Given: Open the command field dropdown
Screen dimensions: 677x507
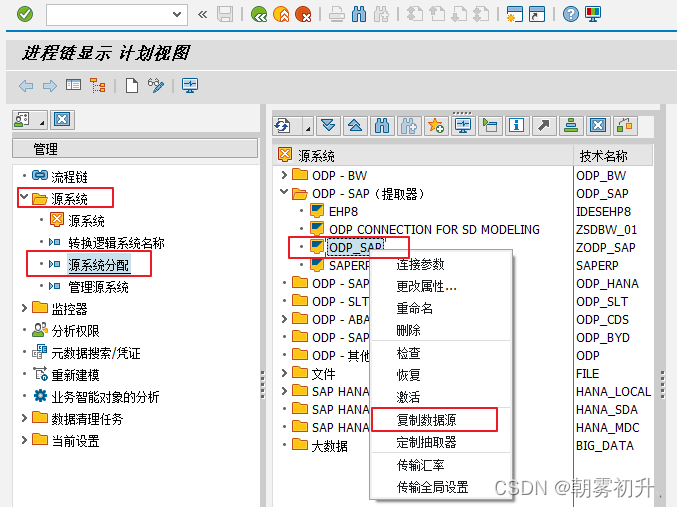Looking at the screenshot, I should pyautogui.click(x=177, y=14).
